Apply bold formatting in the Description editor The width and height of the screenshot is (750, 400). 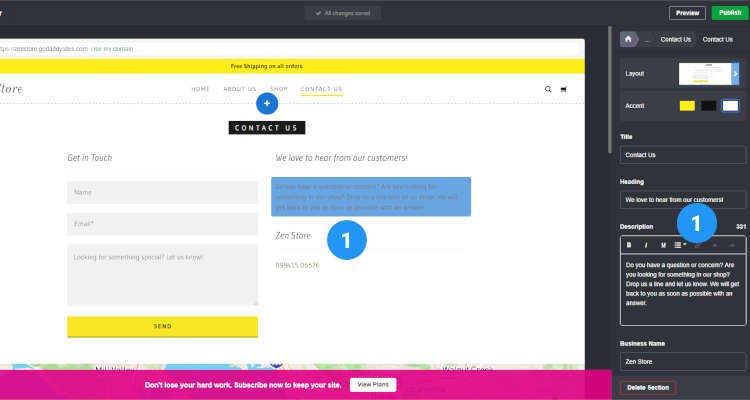point(629,245)
